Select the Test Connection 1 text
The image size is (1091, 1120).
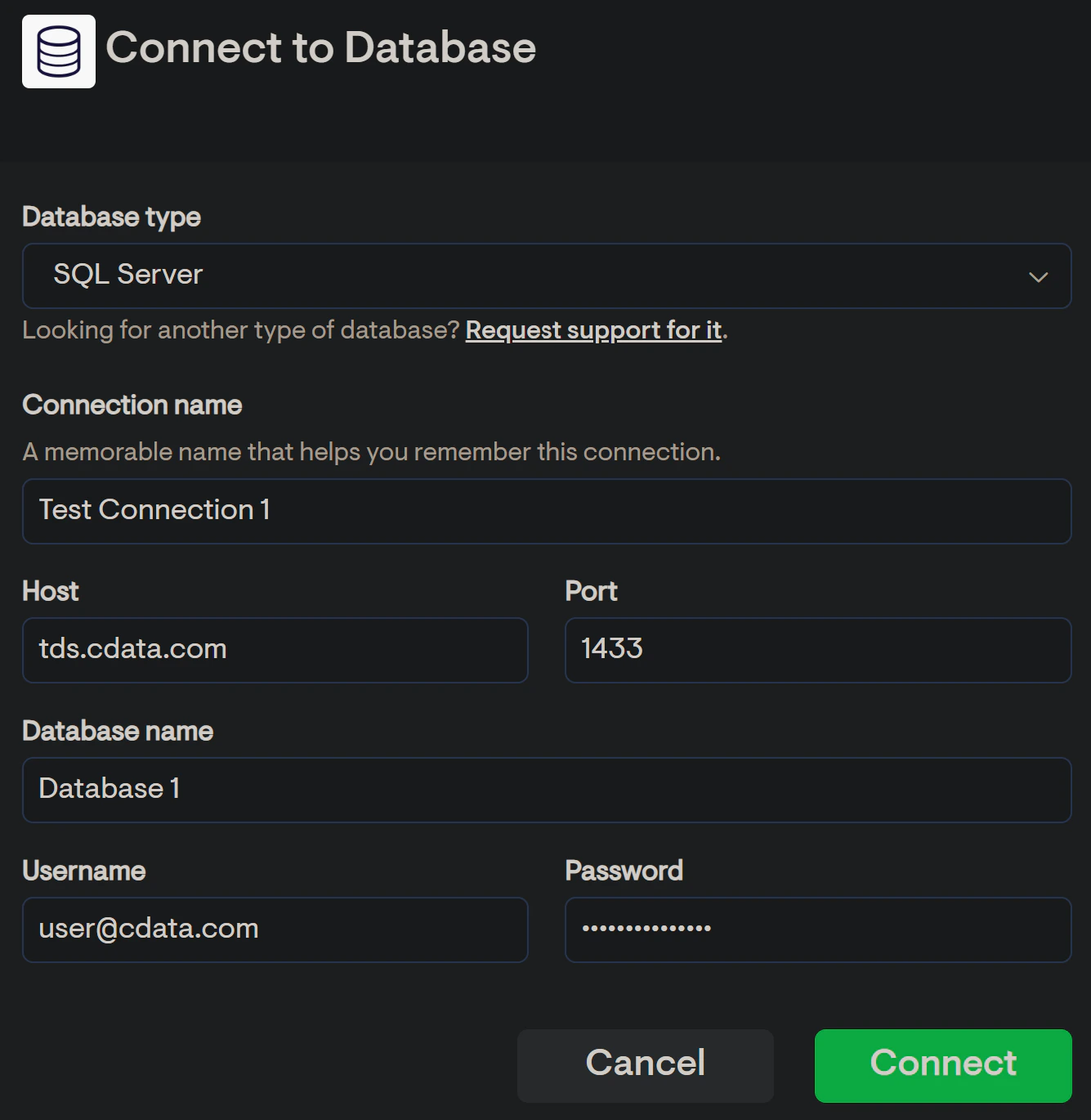[x=154, y=509]
